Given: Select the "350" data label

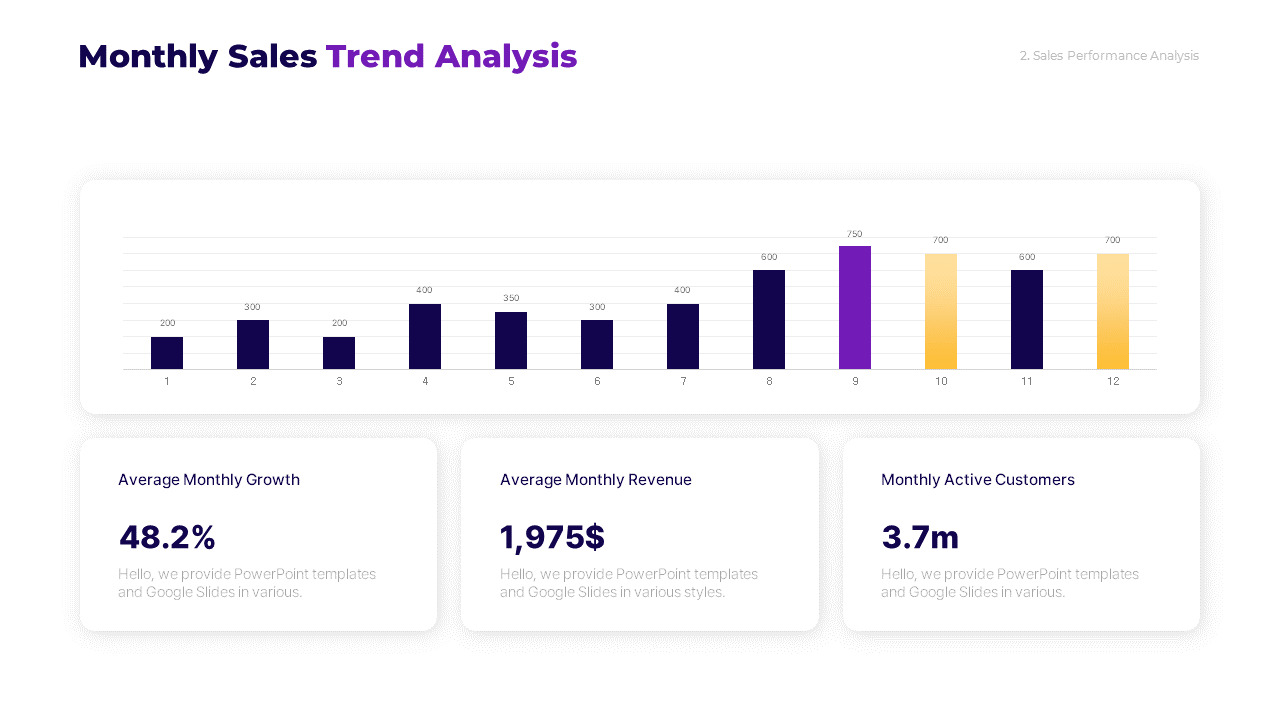Looking at the screenshot, I should click(511, 298).
